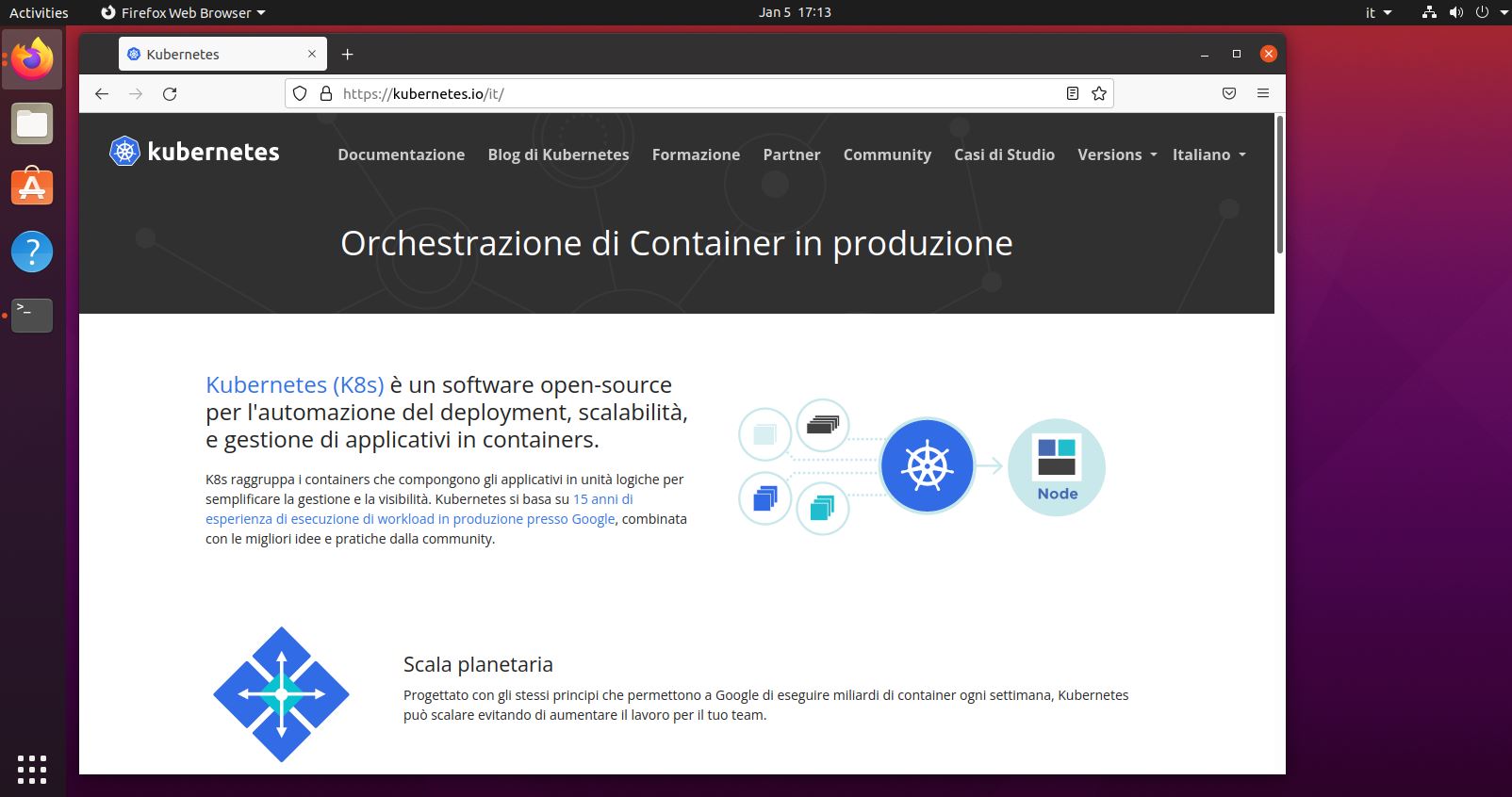Screen dimensions: 1512x797
Task: Go back with the browser back arrow
Action: click(x=102, y=93)
